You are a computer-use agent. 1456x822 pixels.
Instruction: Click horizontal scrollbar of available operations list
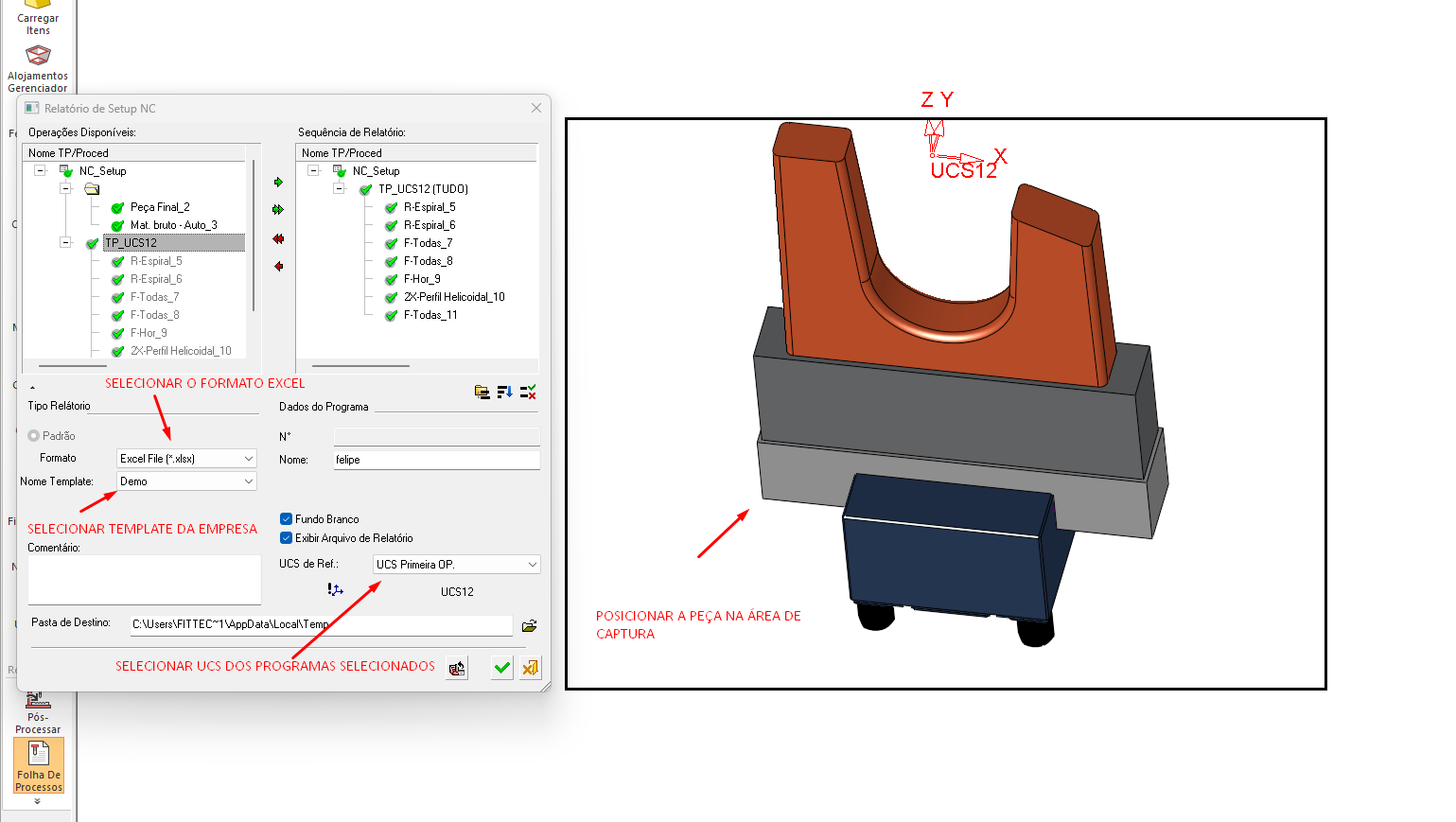coord(73,365)
